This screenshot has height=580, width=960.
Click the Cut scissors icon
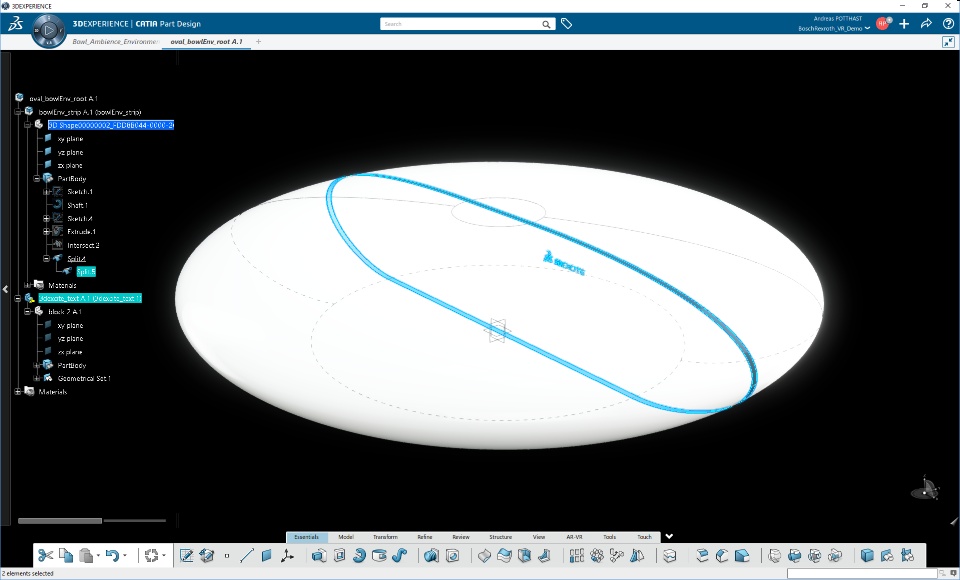45,556
